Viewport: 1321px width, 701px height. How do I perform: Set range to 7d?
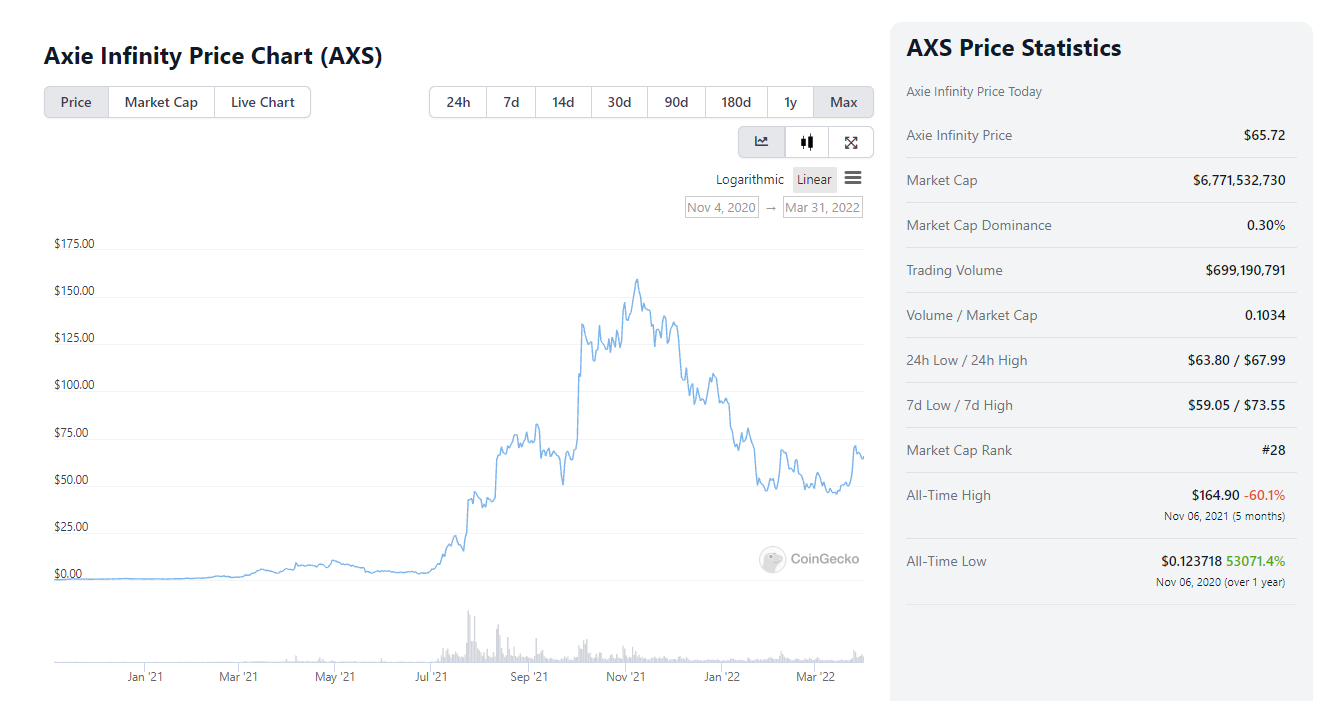tap(511, 102)
